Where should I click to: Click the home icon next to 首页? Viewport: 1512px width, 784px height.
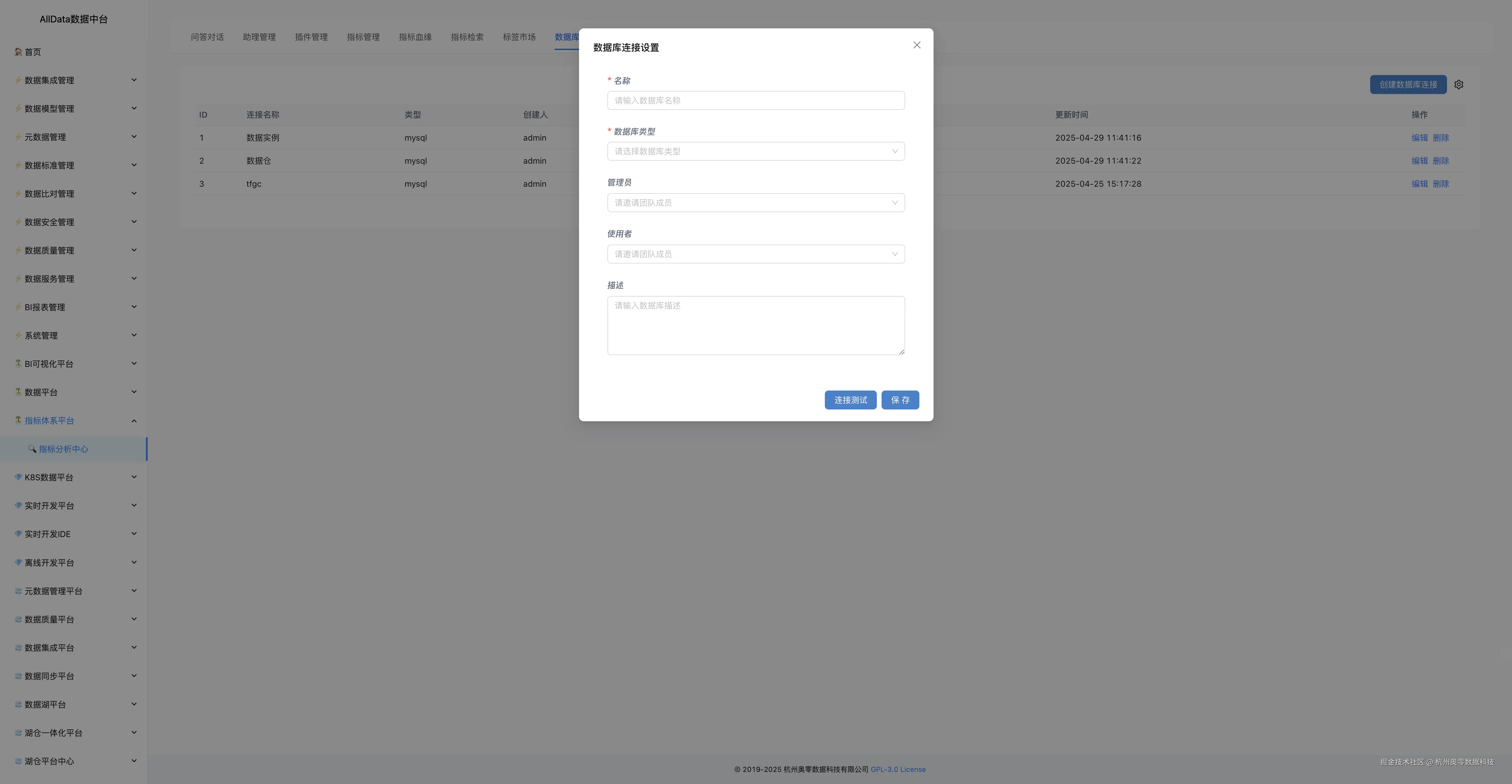pos(18,52)
